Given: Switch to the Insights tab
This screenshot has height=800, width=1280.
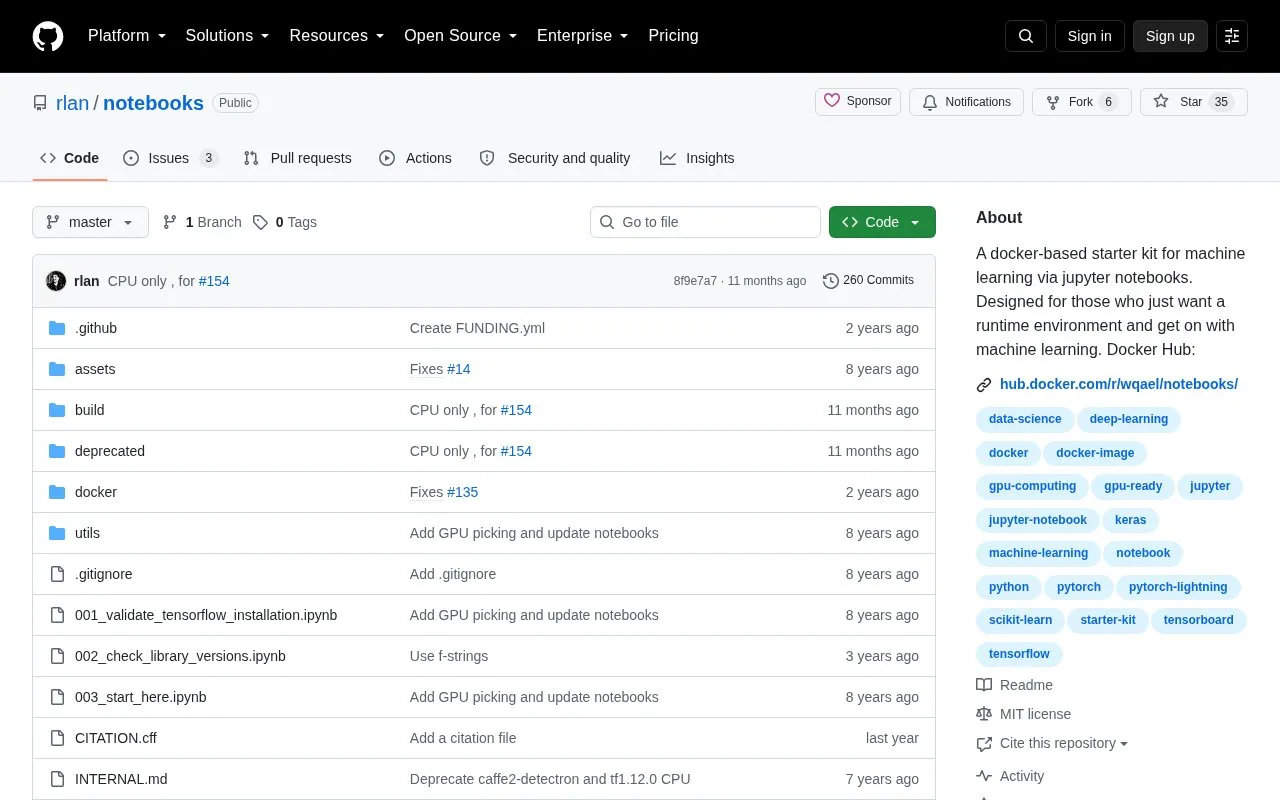Looking at the screenshot, I should point(697,158).
